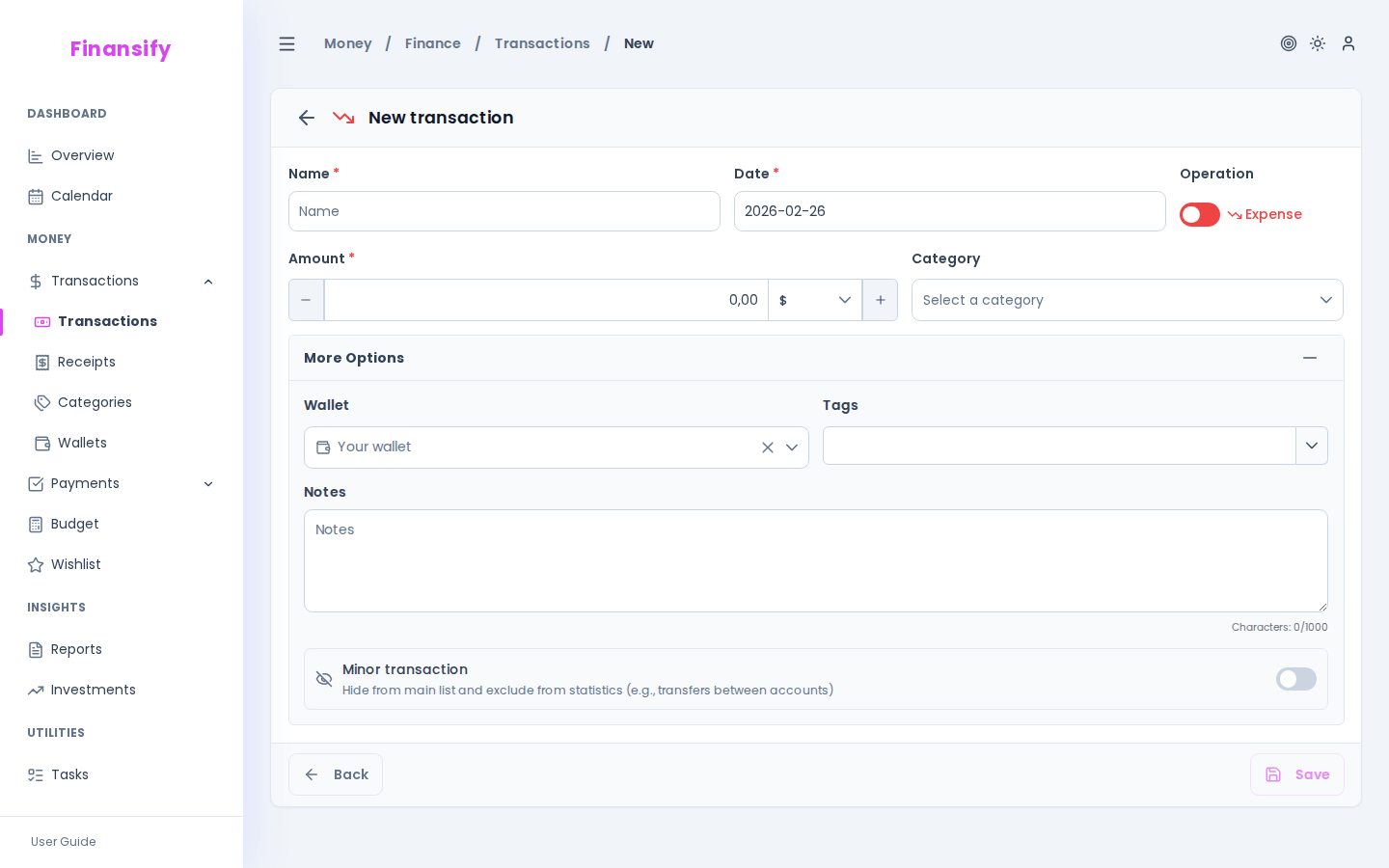Go to Transactions via the breadcrumb
This screenshot has width=1389, height=868.
pos(541,43)
